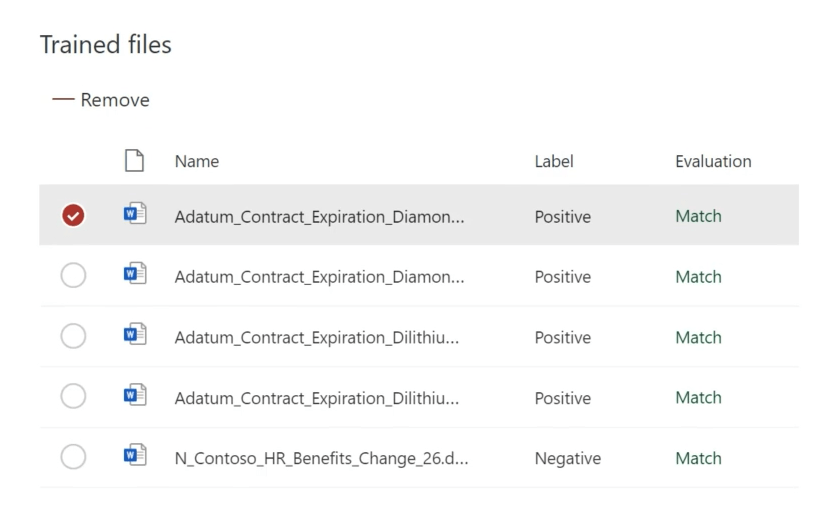Viewport: 816px width, 513px height.
Task: Click the Word icon of the first Dilithiu file
Action: [x=135, y=334]
